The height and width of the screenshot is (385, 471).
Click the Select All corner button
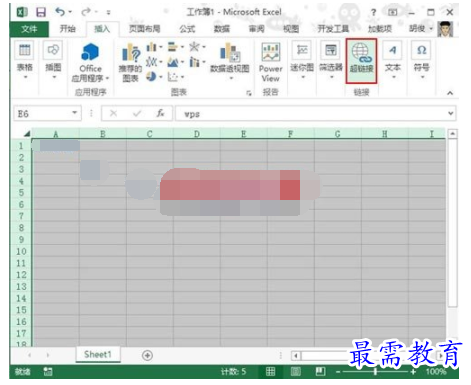coord(27,134)
